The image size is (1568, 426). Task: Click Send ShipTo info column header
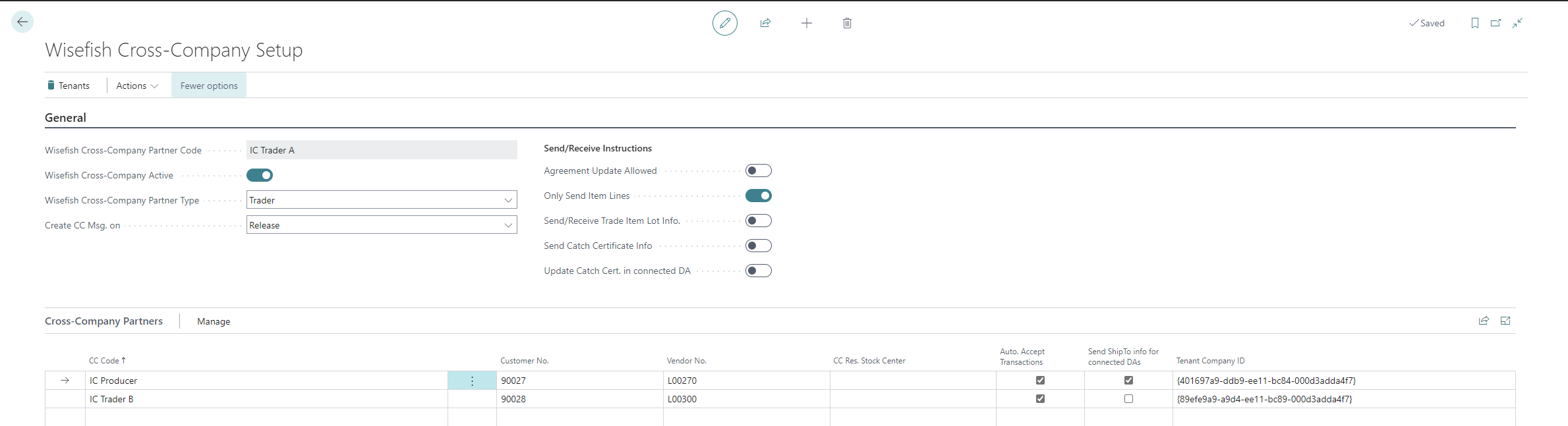(x=1123, y=357)
